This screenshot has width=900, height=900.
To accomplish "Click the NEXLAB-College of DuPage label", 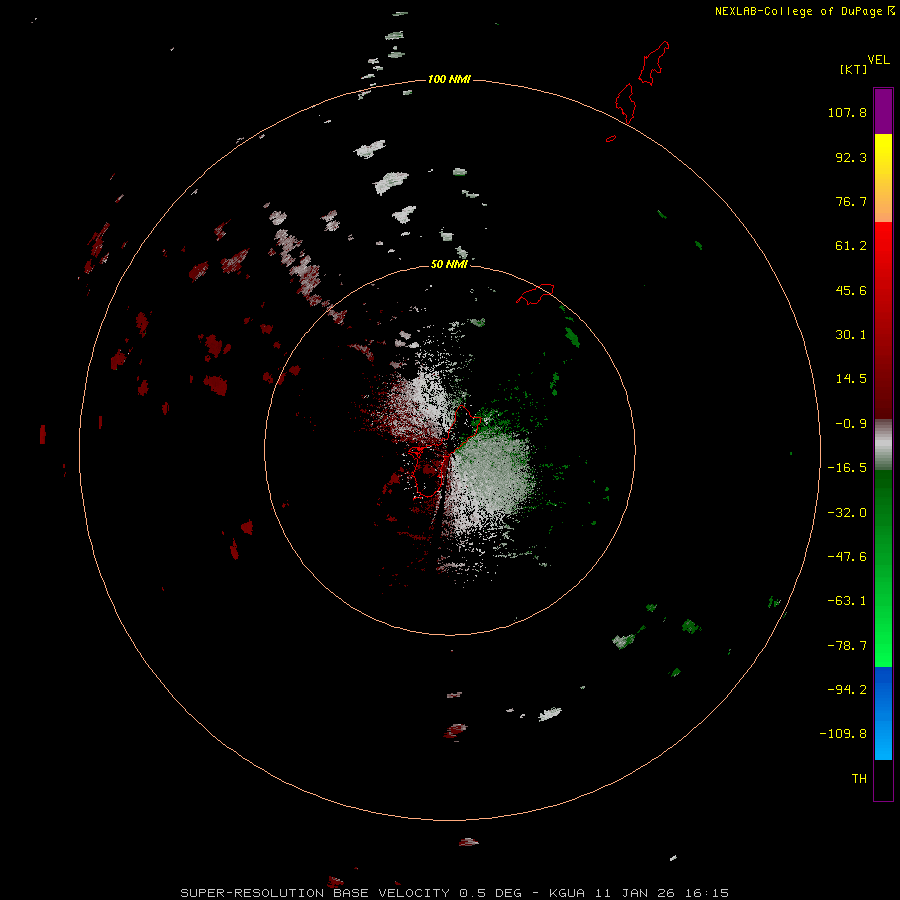I will point(799,11).
